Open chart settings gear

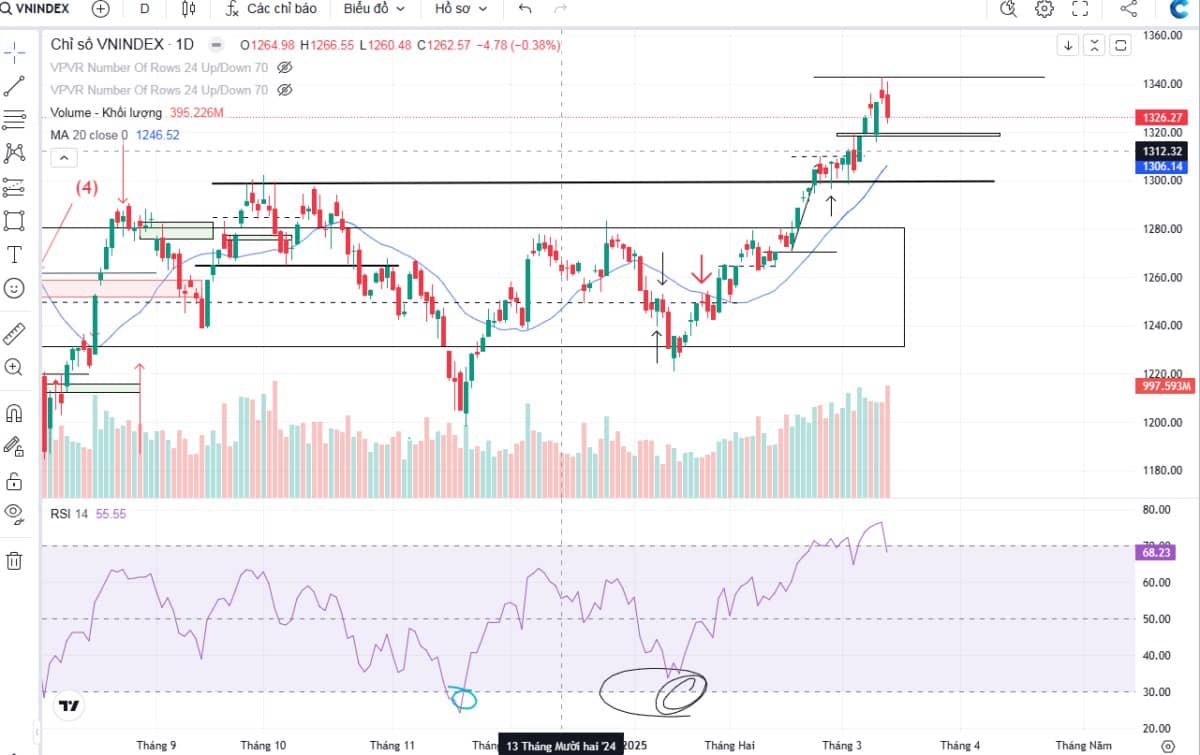click(x=1044, y=9)
